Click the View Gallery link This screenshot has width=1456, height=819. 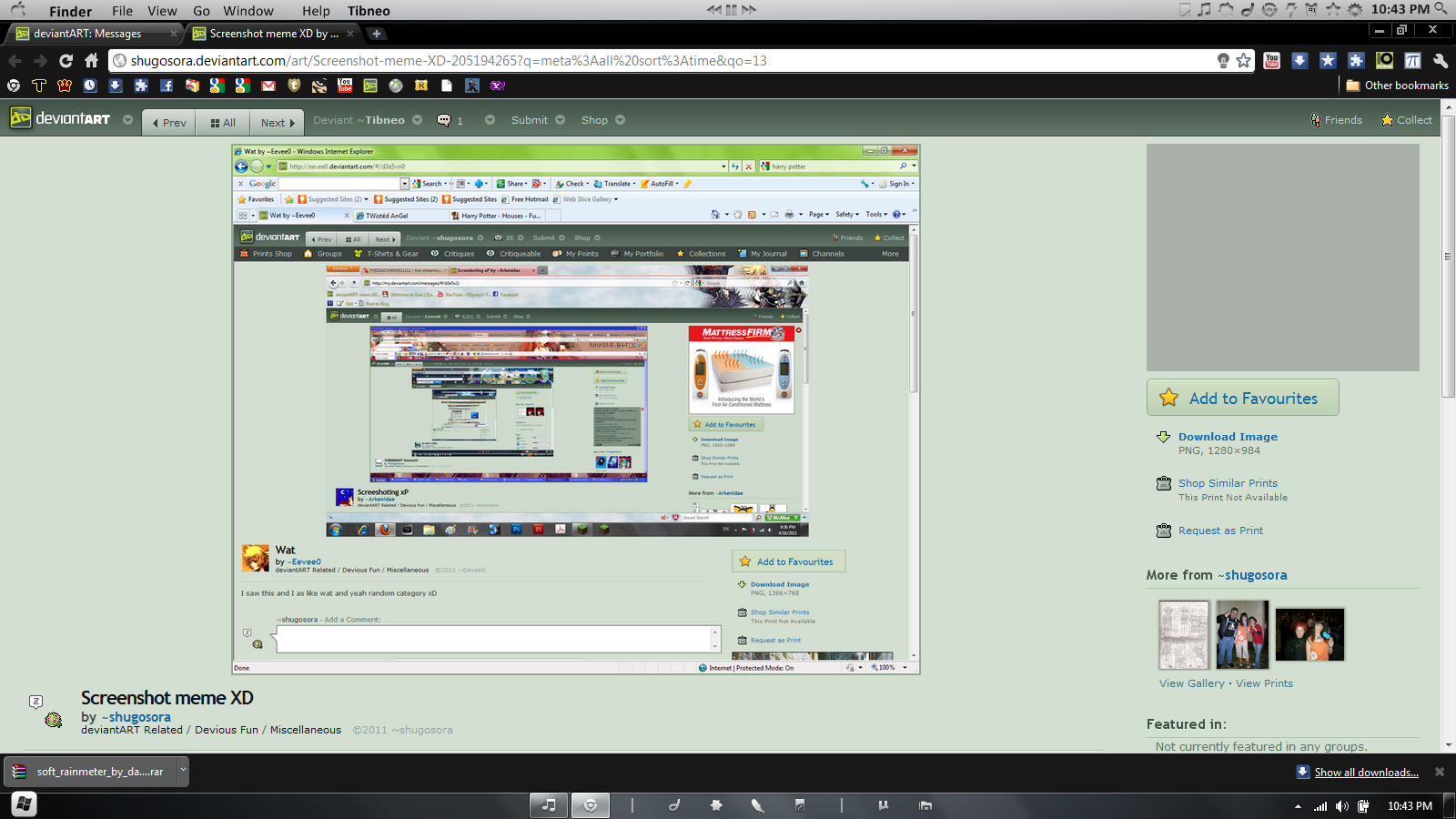tap(1191, 683)
